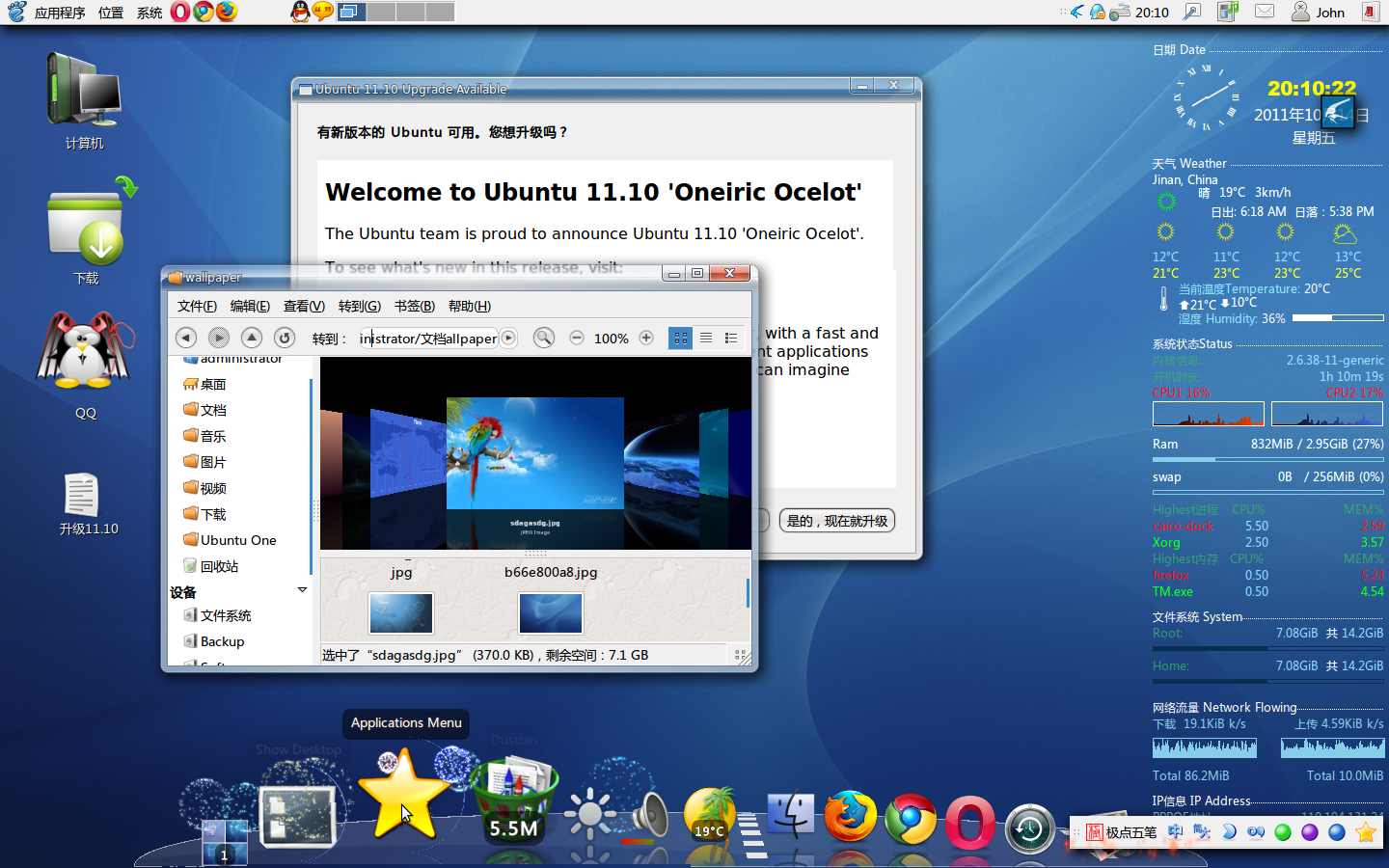Click the Applications Menu star in dock
The height and width of the screenshot is (868, 1389).
402,795
